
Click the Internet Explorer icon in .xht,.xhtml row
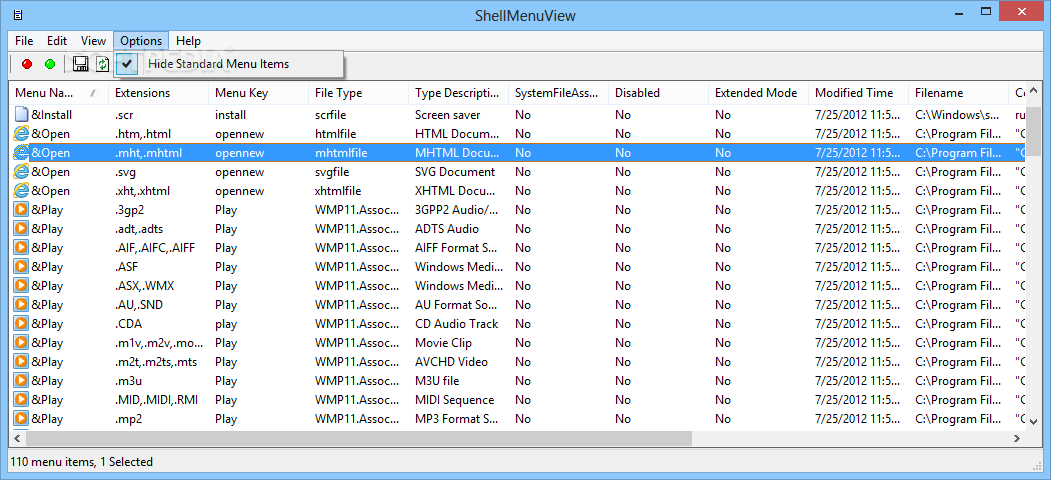point(21,191)
